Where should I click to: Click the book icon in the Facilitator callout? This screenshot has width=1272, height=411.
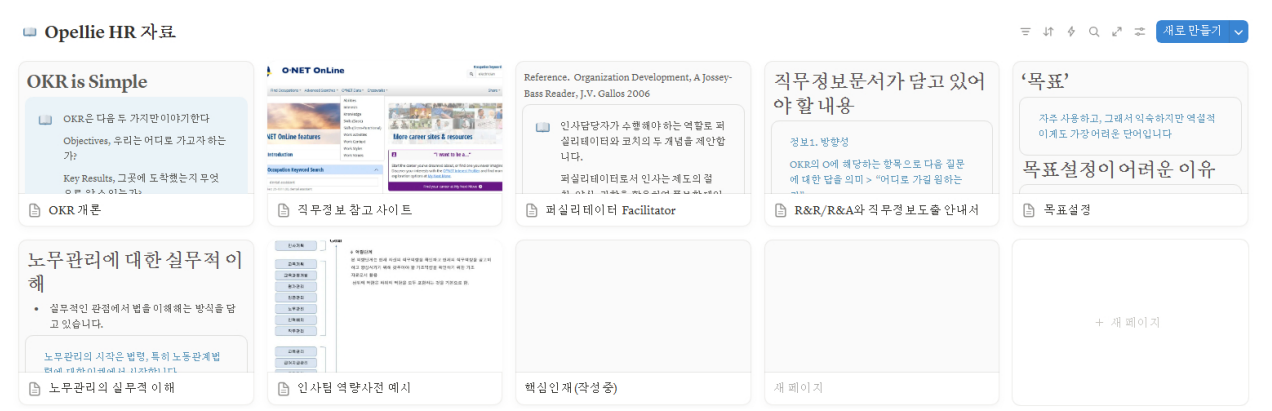click(x=542, y=127)
